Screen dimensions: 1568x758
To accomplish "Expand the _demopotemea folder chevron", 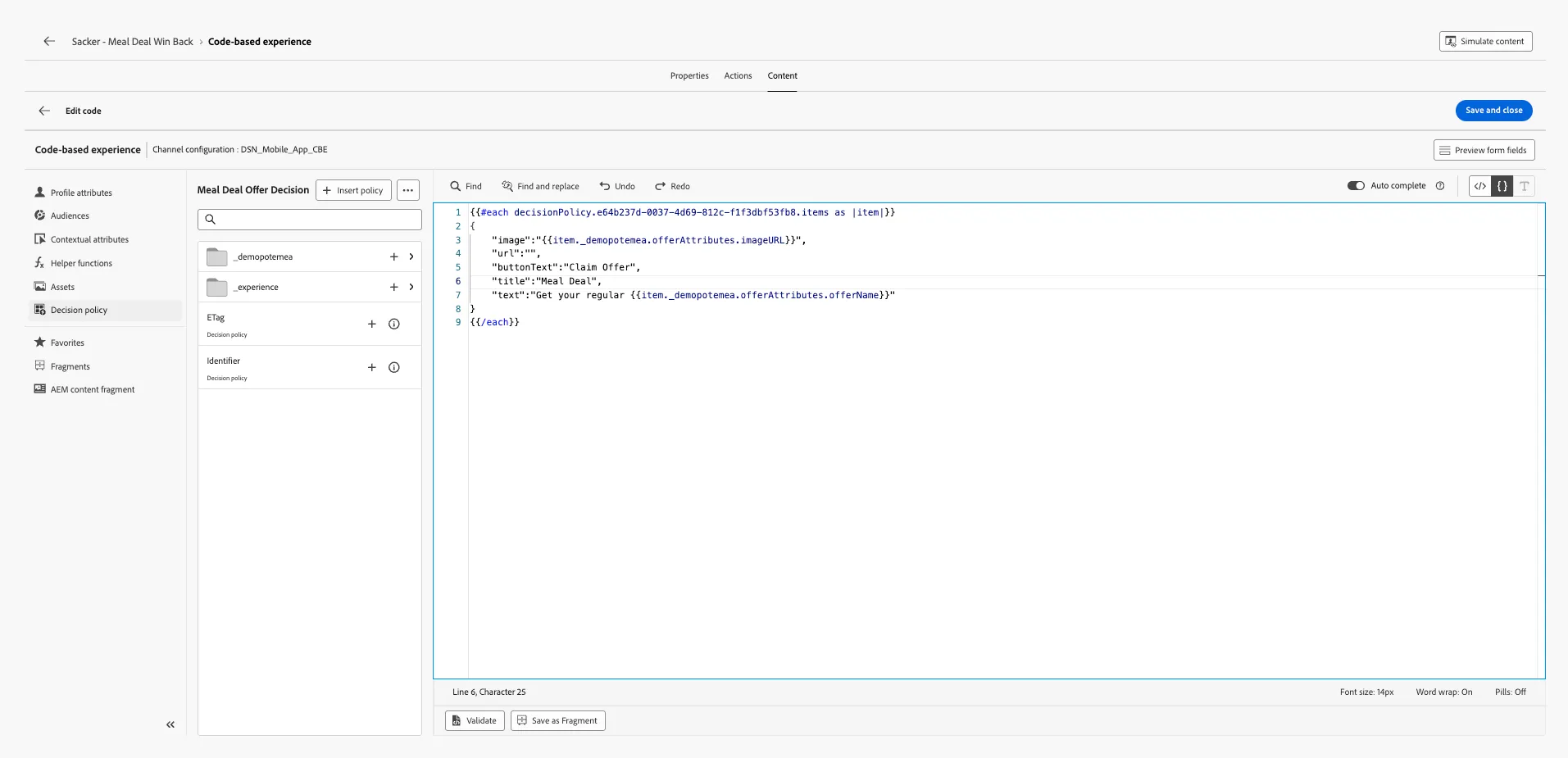I will pyautogui.click(x=411, y=256).
